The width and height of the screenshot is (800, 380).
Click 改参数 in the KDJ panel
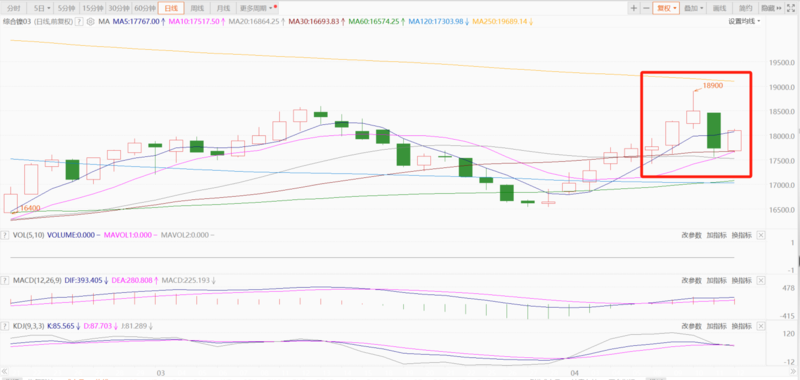coord(692,325)
